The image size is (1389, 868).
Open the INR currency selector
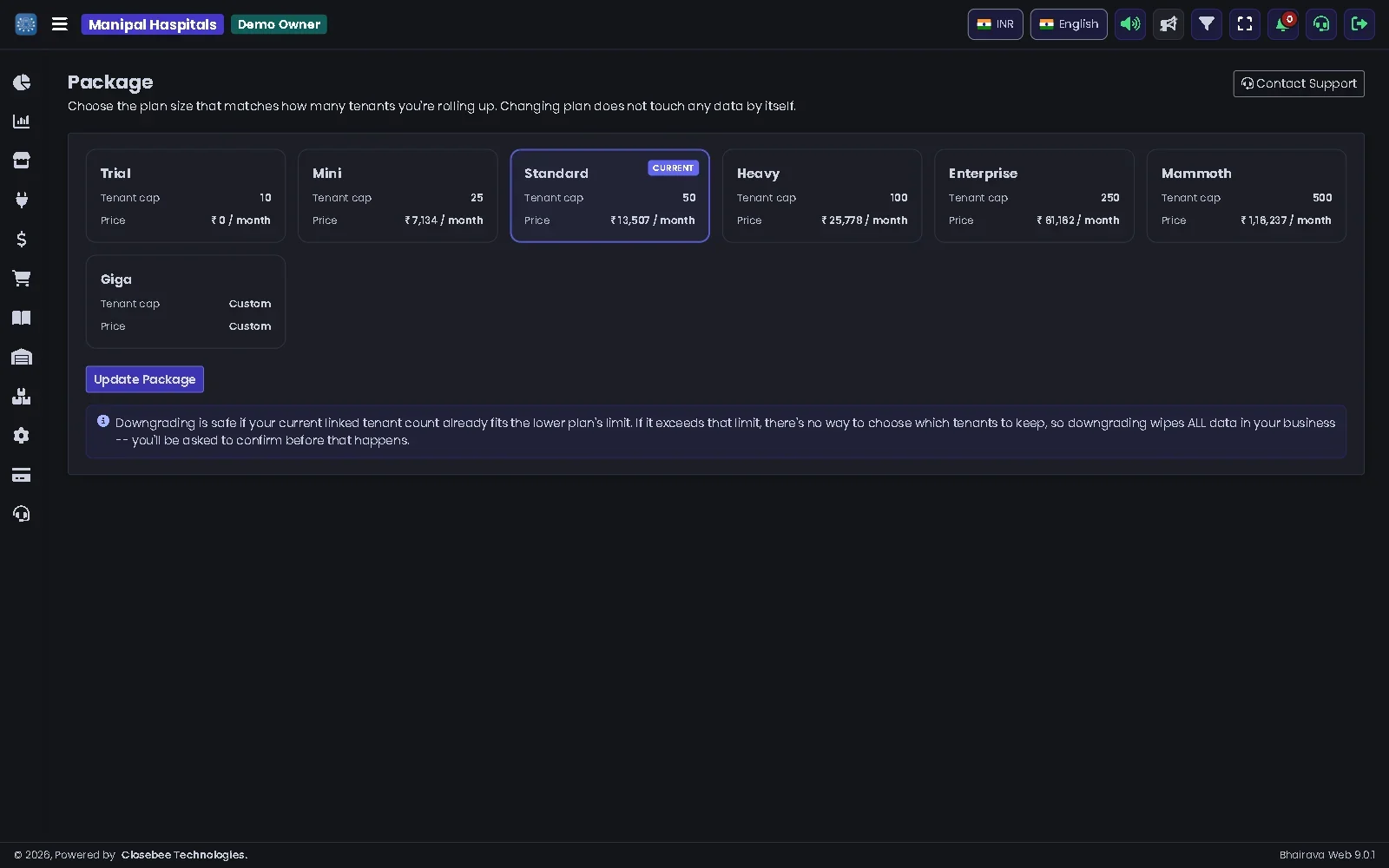click(x=995, y=24)
